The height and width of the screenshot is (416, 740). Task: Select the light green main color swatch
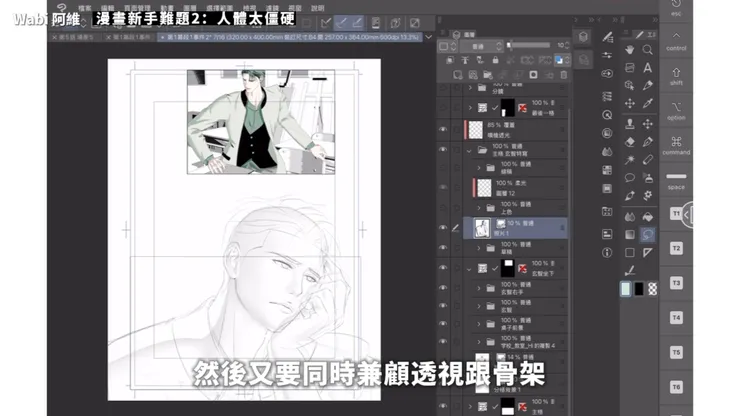tap(626, 289)
